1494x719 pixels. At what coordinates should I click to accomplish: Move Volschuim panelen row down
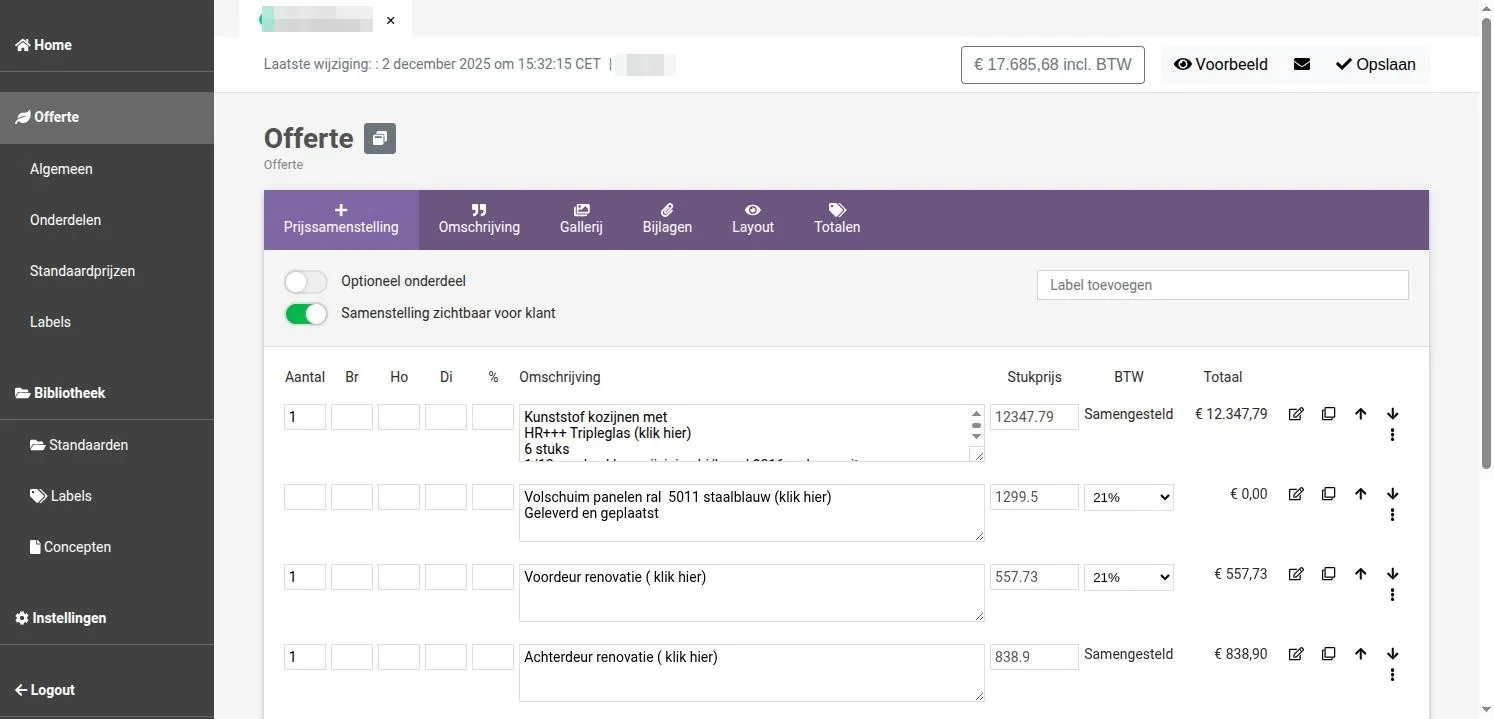click(x=1392, y=494)
